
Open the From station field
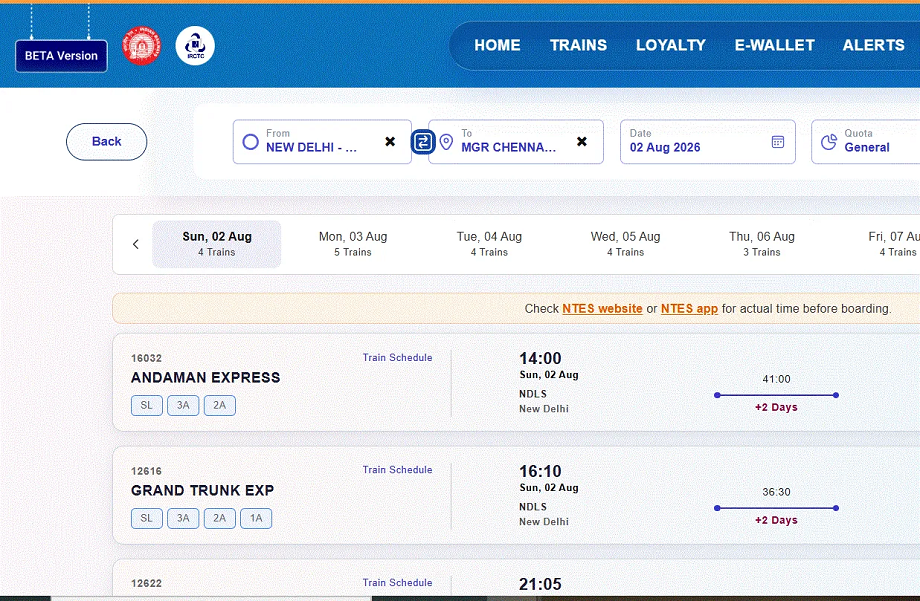tap(322, 141)
